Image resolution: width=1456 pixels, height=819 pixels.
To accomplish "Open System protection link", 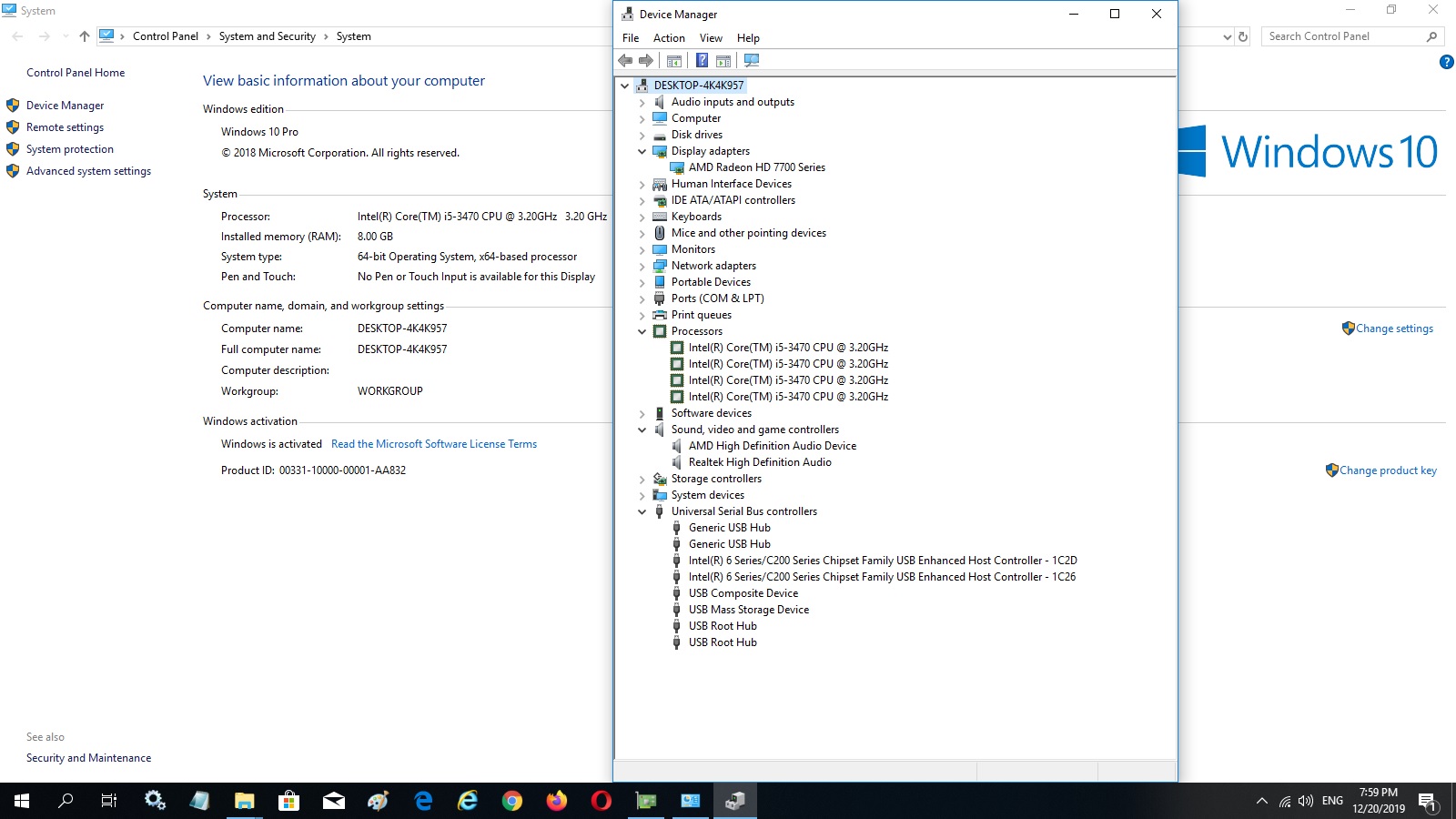I will [x=70, y=149].
